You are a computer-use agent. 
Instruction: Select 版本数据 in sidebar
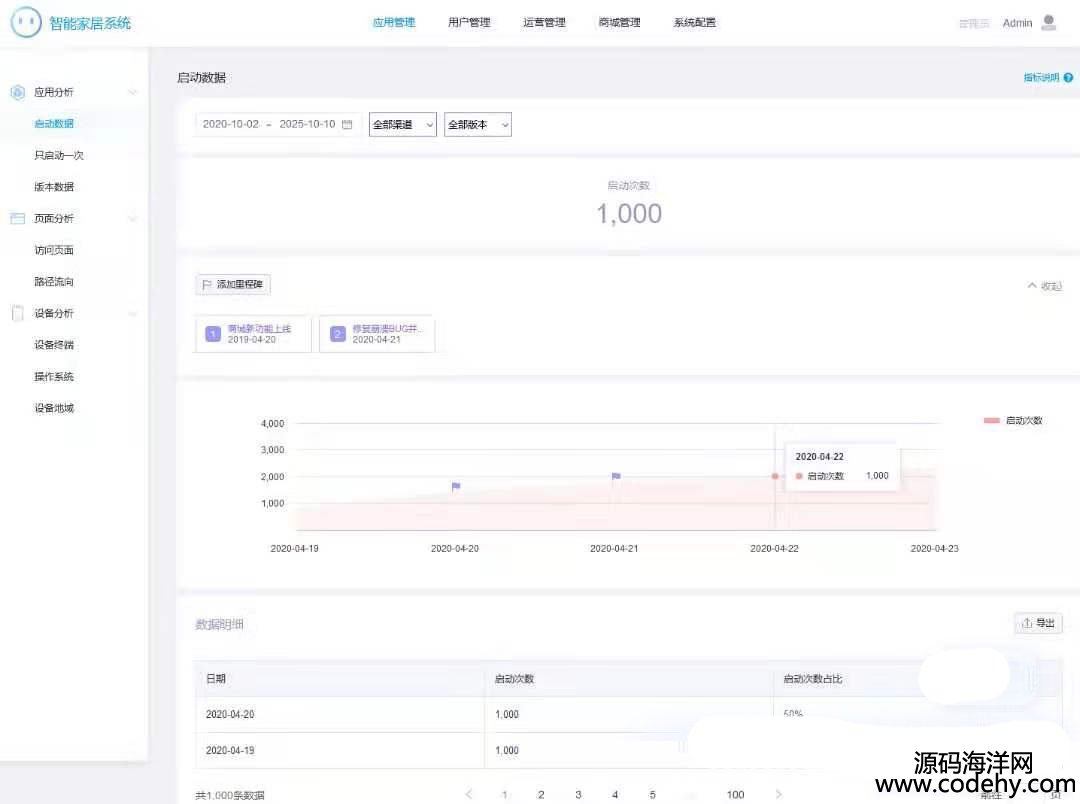tap(54, 187)
